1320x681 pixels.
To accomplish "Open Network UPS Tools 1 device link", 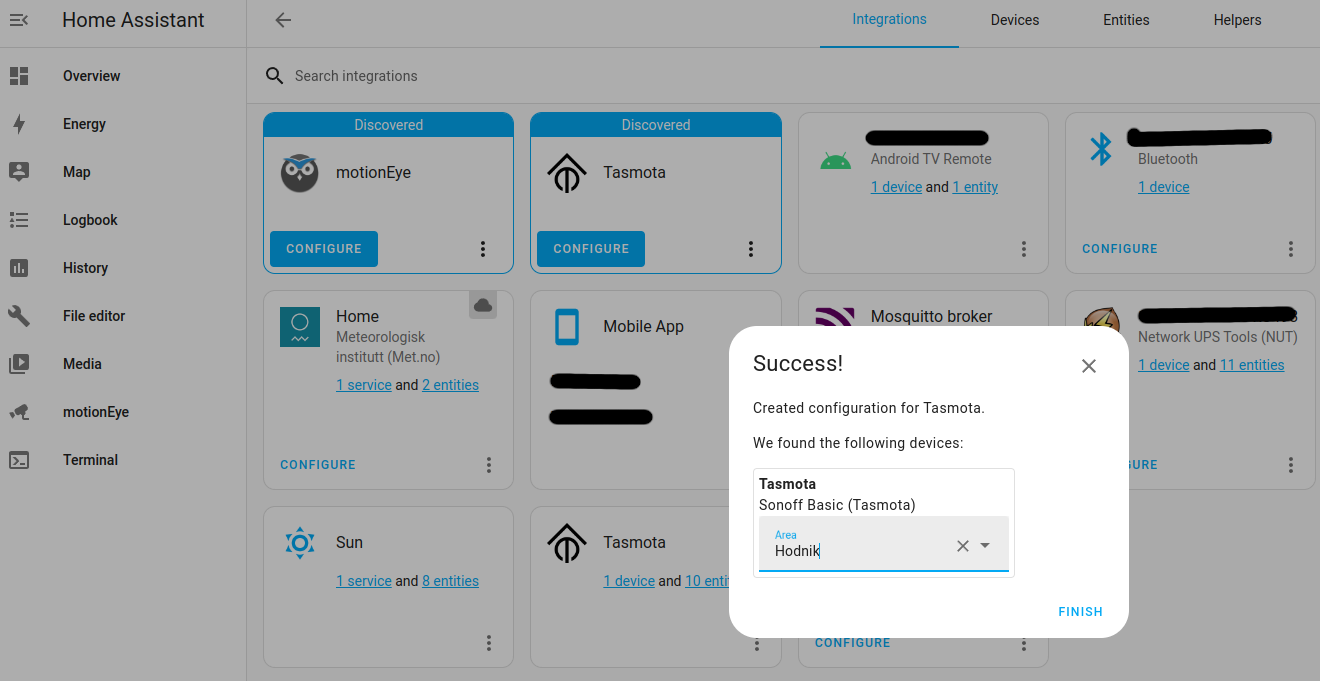I will click(x=1164, y=365).
